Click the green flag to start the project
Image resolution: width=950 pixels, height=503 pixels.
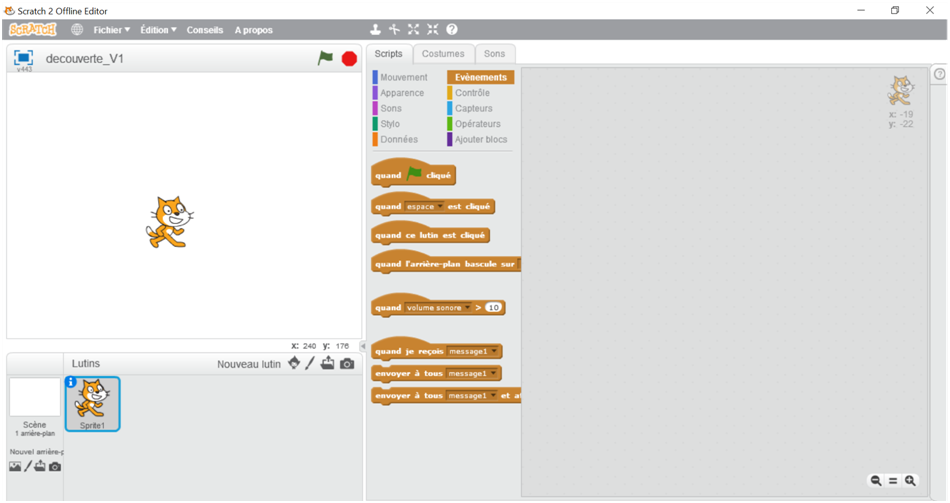pos(325,58)
